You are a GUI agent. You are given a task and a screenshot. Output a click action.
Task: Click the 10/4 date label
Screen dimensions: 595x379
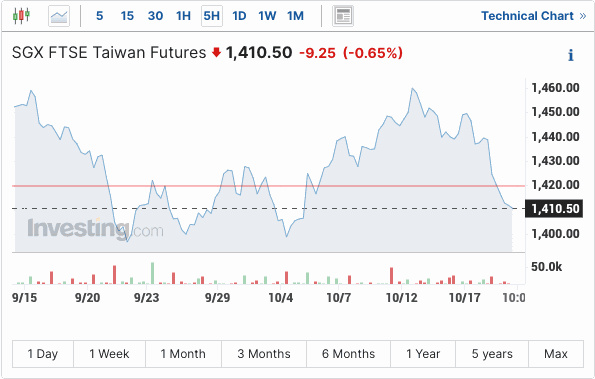tap(280, 297)
